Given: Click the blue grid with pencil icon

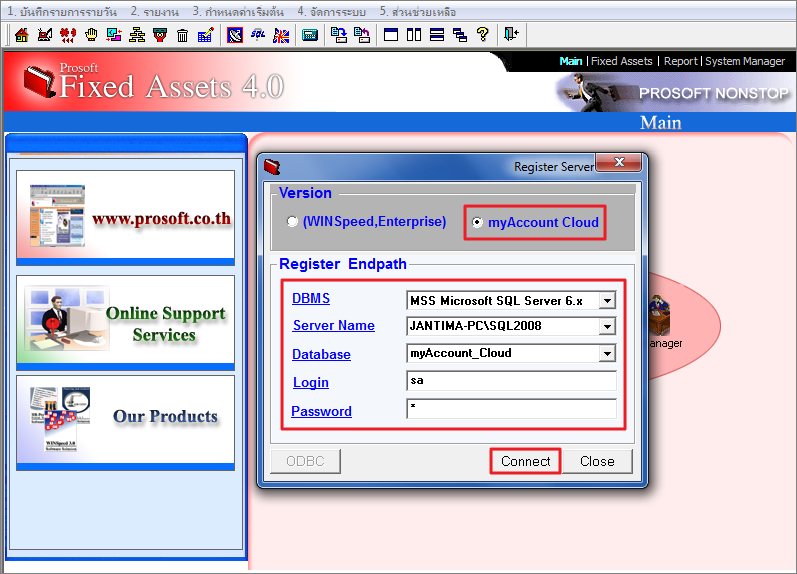Looking at the screenshot, I should [x=205, y=35].
